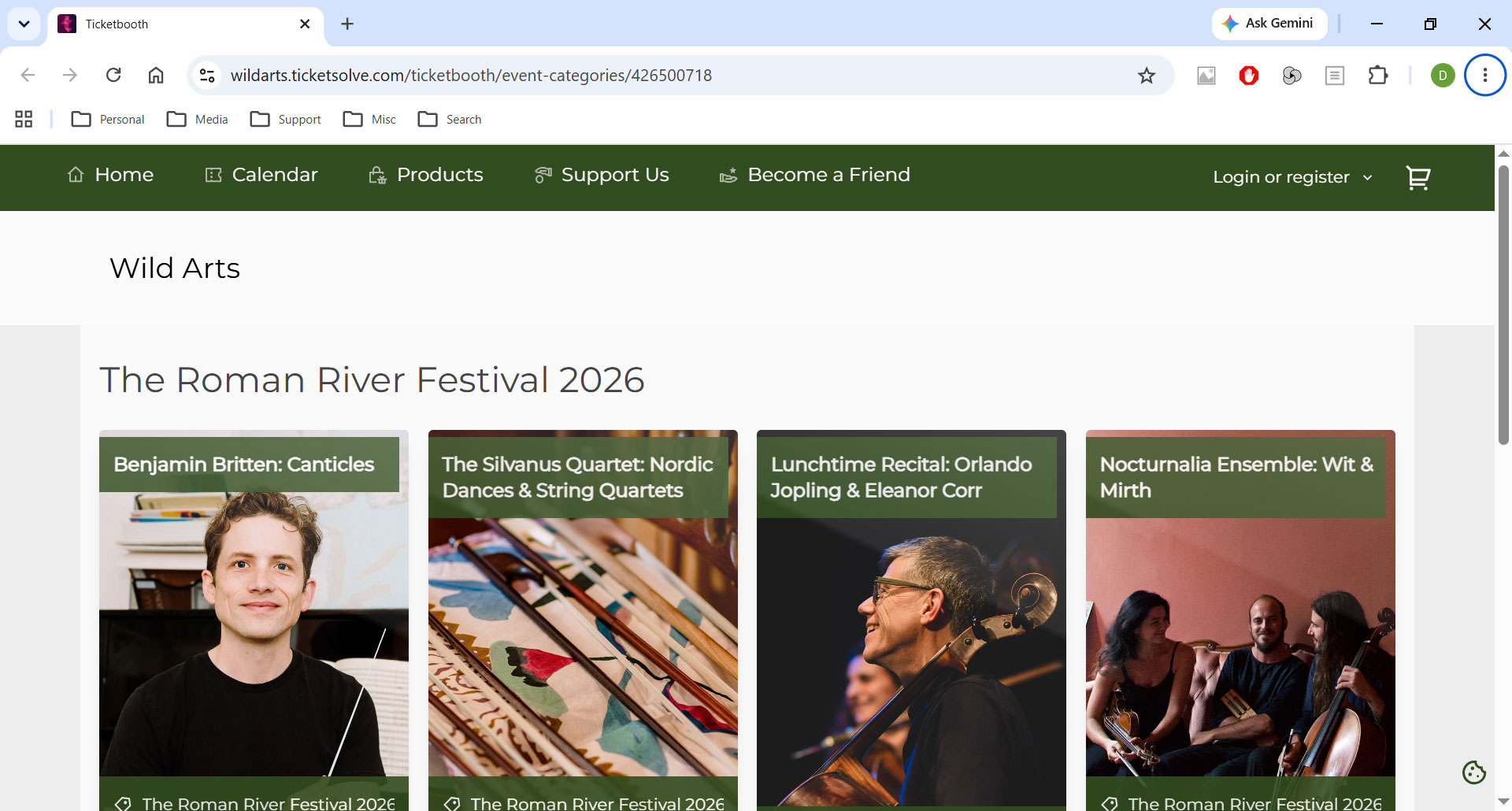Open the Support bookmarks folder
1512x811 pixels.
click(x=286, y=119)
